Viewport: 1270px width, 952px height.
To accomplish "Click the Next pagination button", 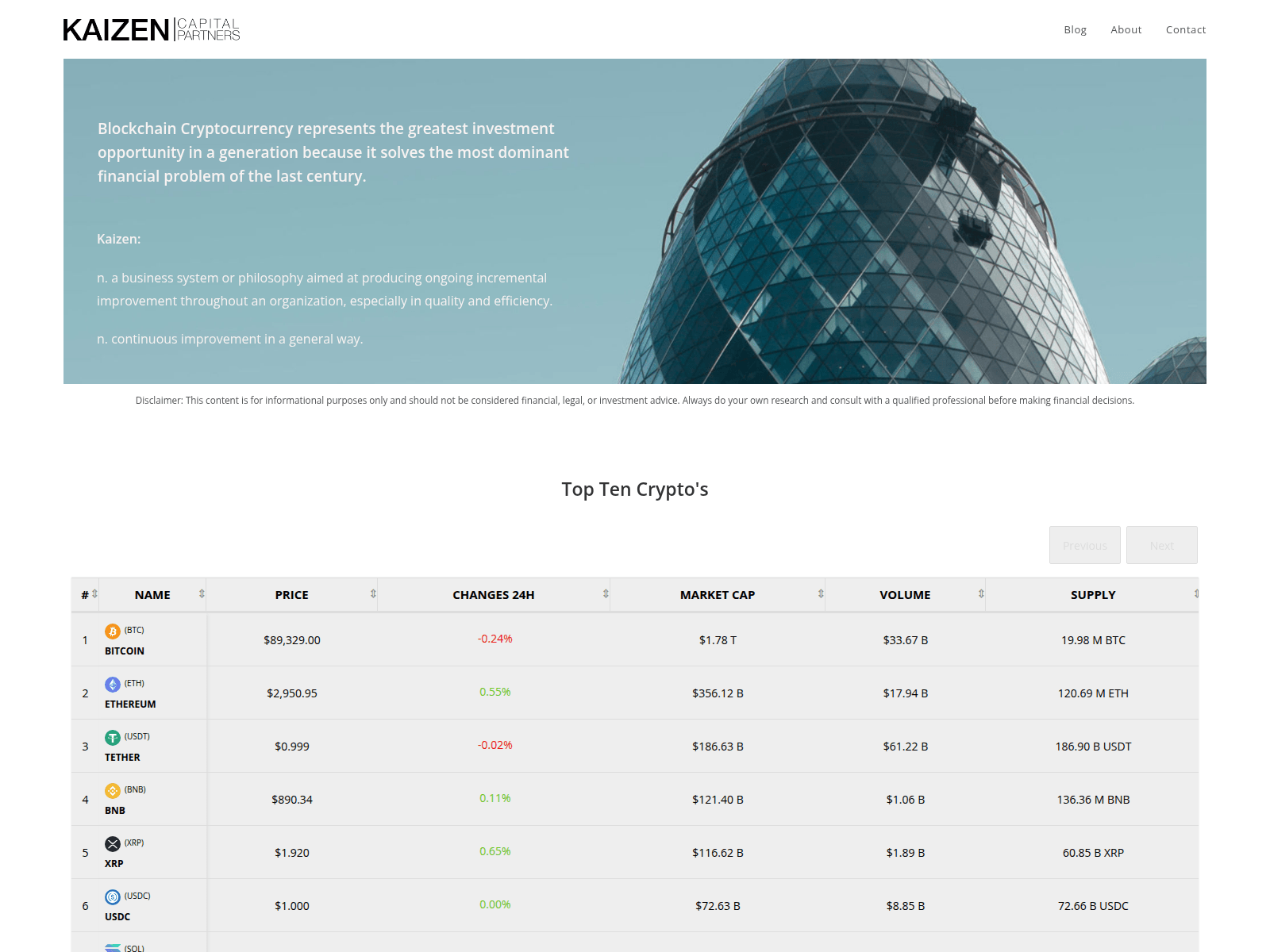I will (1161, 545).
